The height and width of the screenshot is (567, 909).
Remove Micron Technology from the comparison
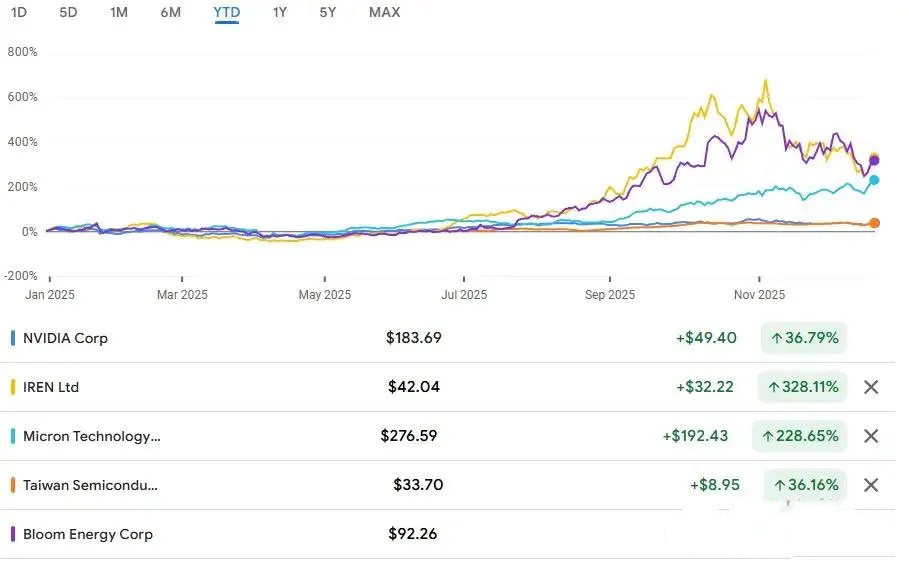[x=871, y=436]
